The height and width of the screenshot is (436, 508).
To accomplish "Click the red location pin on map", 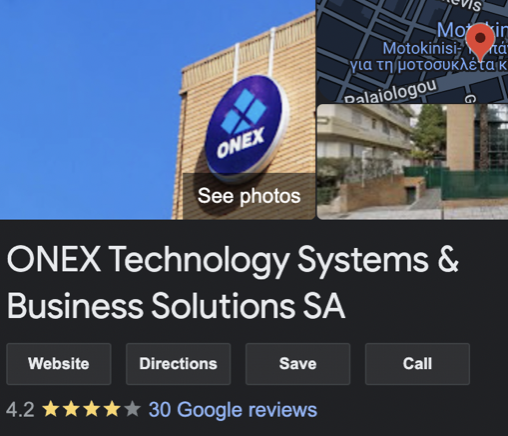I will [x=480, y=42].
